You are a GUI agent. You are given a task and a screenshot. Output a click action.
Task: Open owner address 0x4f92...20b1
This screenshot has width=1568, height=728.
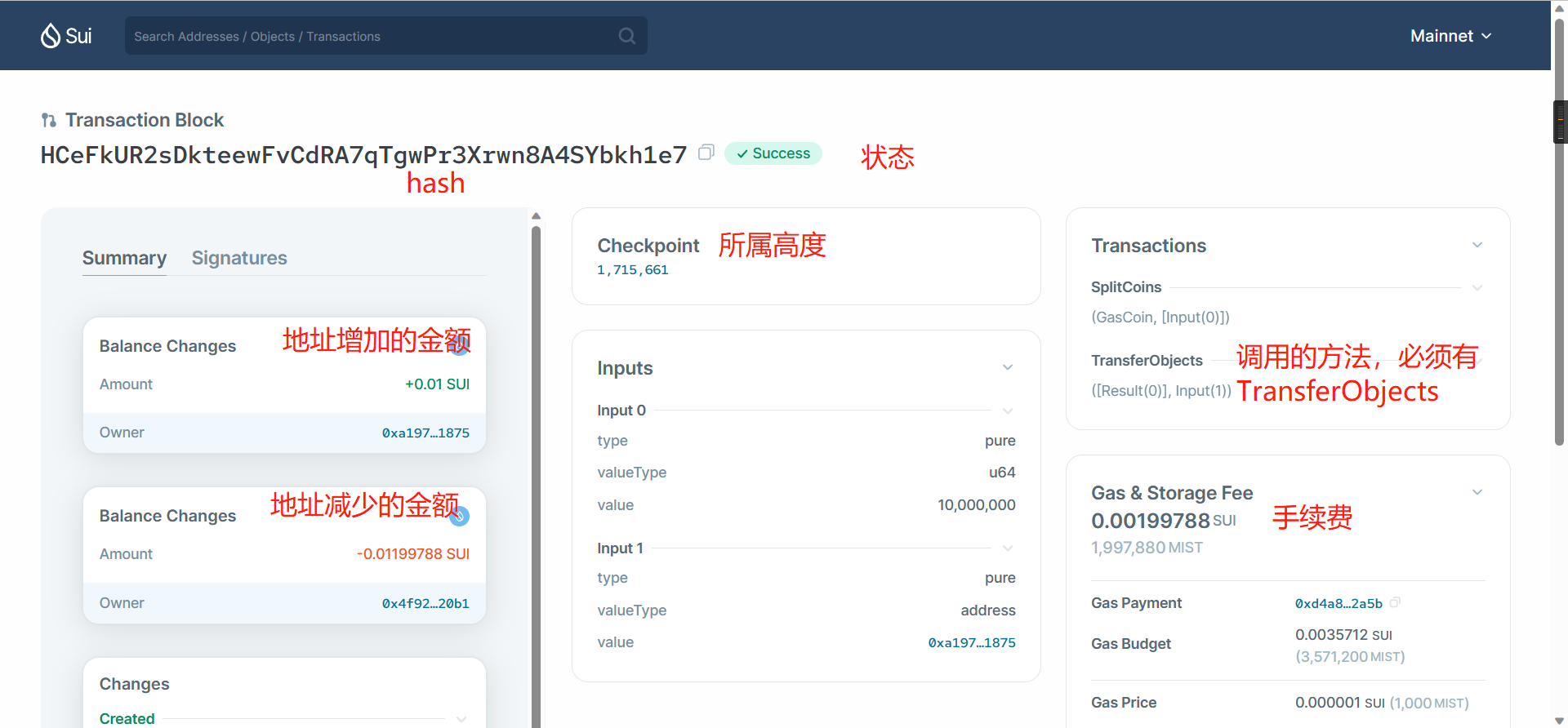click(425, 604)
